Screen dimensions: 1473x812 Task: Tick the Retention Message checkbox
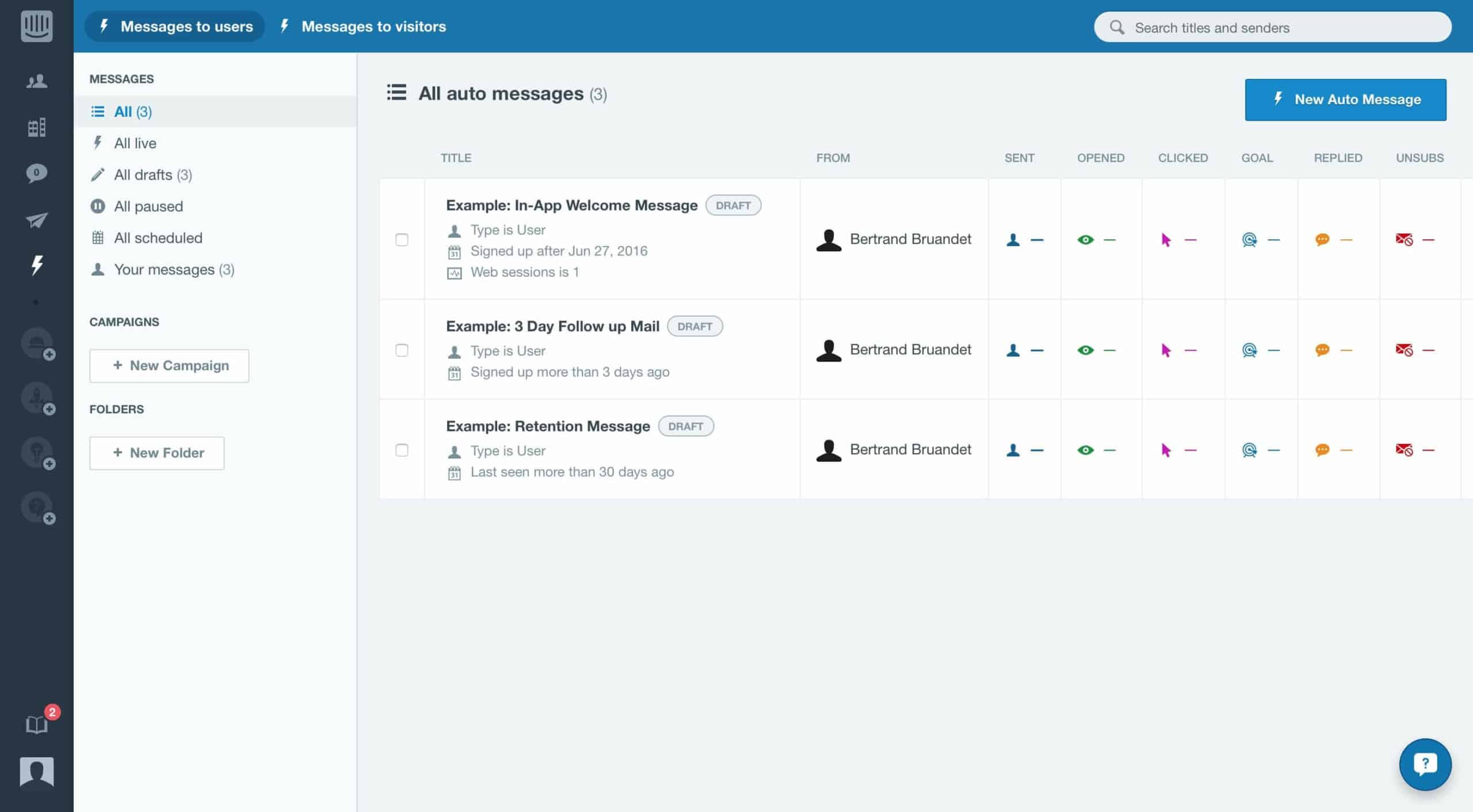tap(401, 451)
